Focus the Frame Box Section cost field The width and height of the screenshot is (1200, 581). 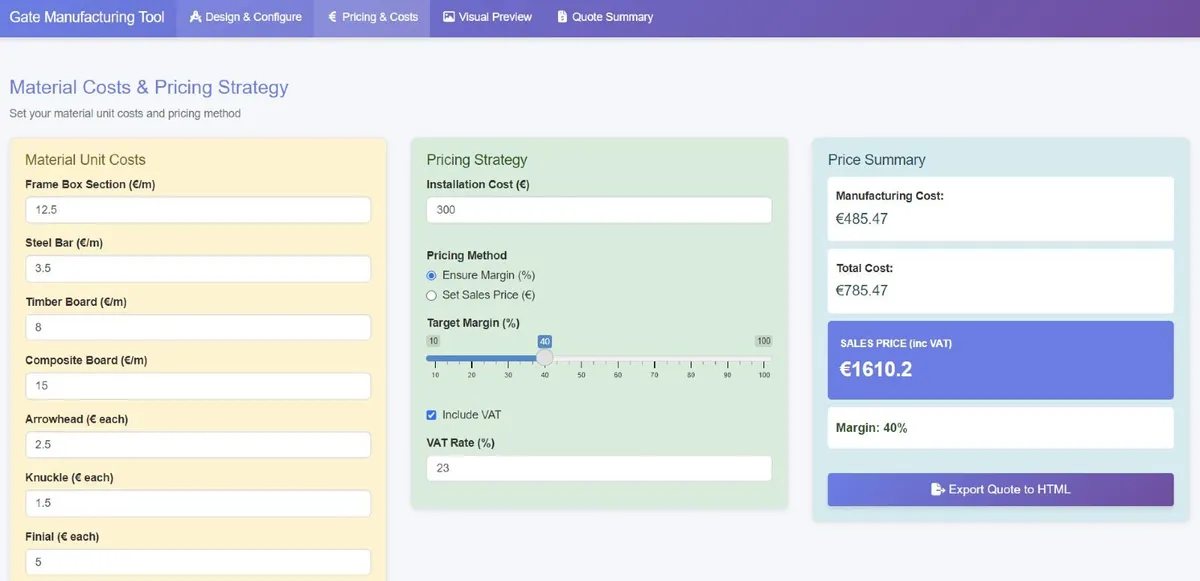[x=198, y=210]
